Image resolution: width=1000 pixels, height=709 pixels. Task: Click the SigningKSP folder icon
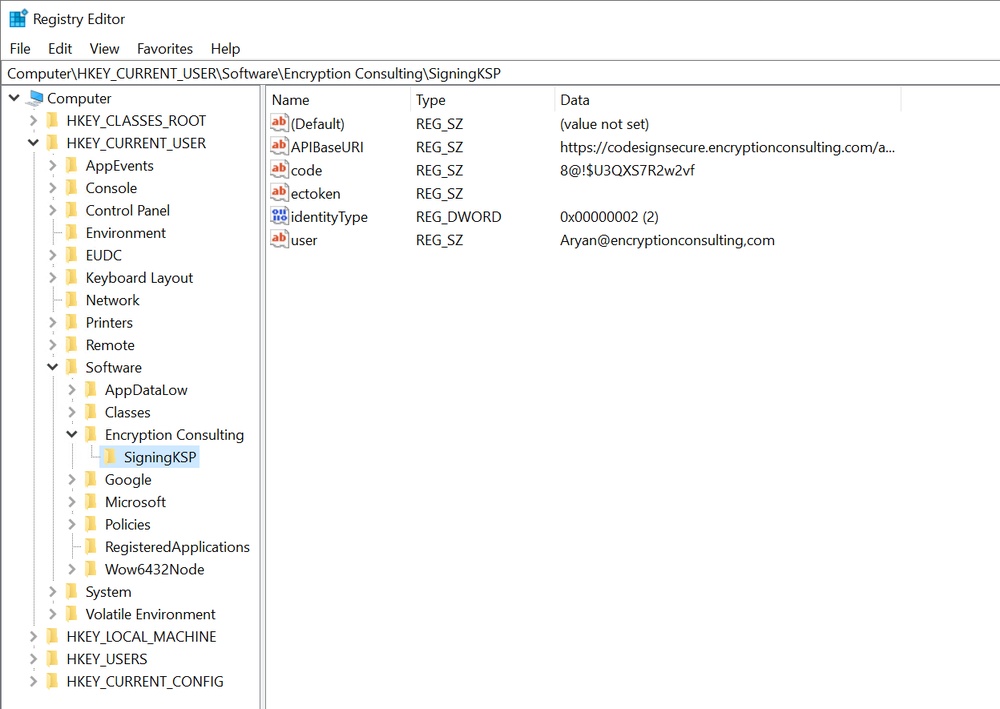110,457
